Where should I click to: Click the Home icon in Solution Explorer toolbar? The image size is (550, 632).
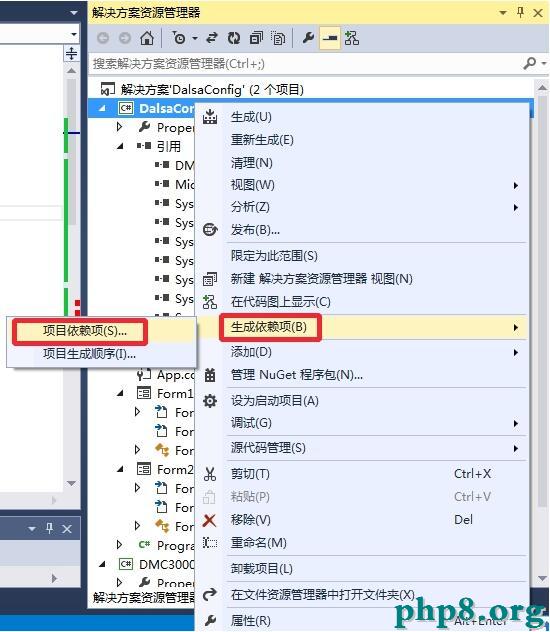click(147, 38)
